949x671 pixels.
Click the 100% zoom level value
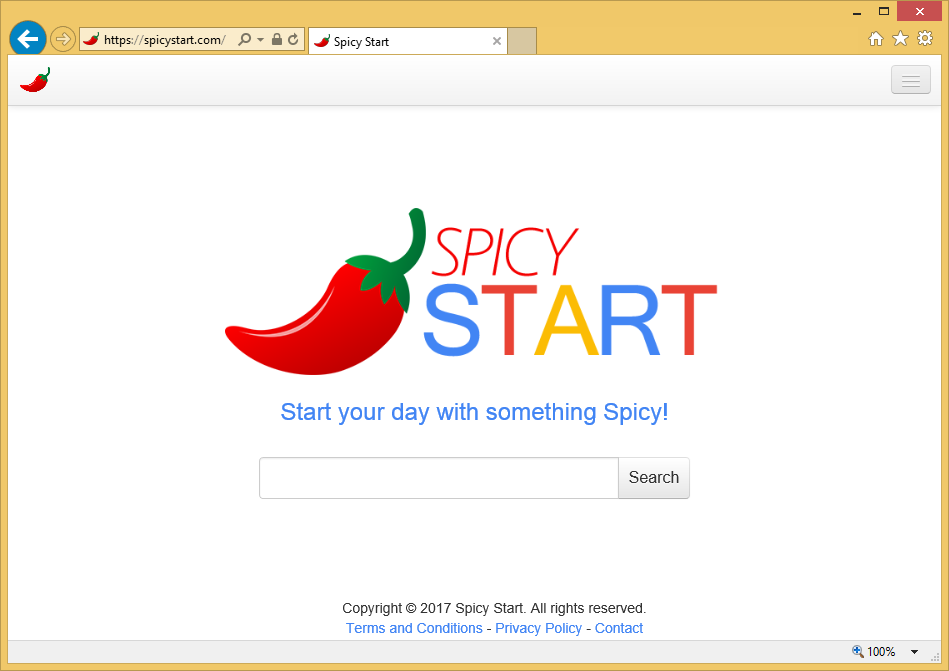pyautogui.click(x=881, y=652)
